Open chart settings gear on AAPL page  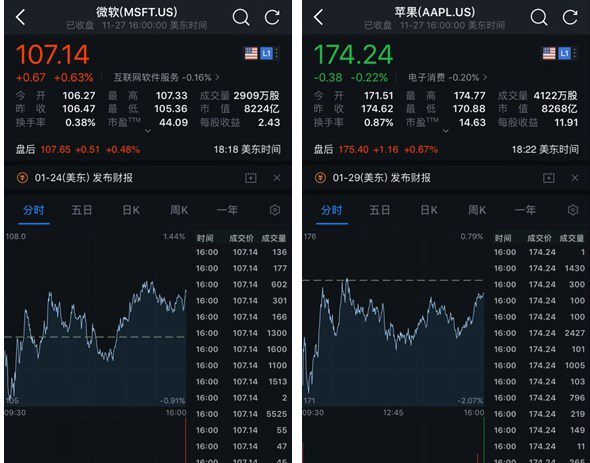[x=573, y=210]
